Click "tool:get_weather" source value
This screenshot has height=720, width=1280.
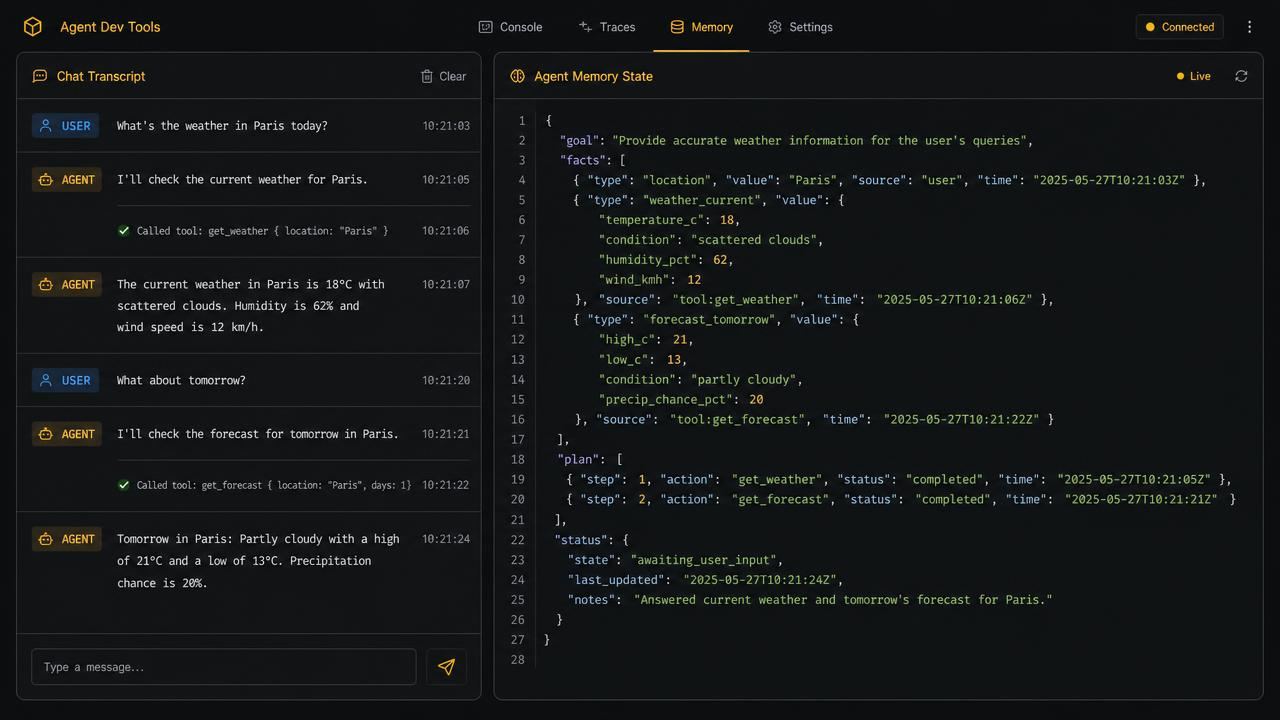click(736, 300)
